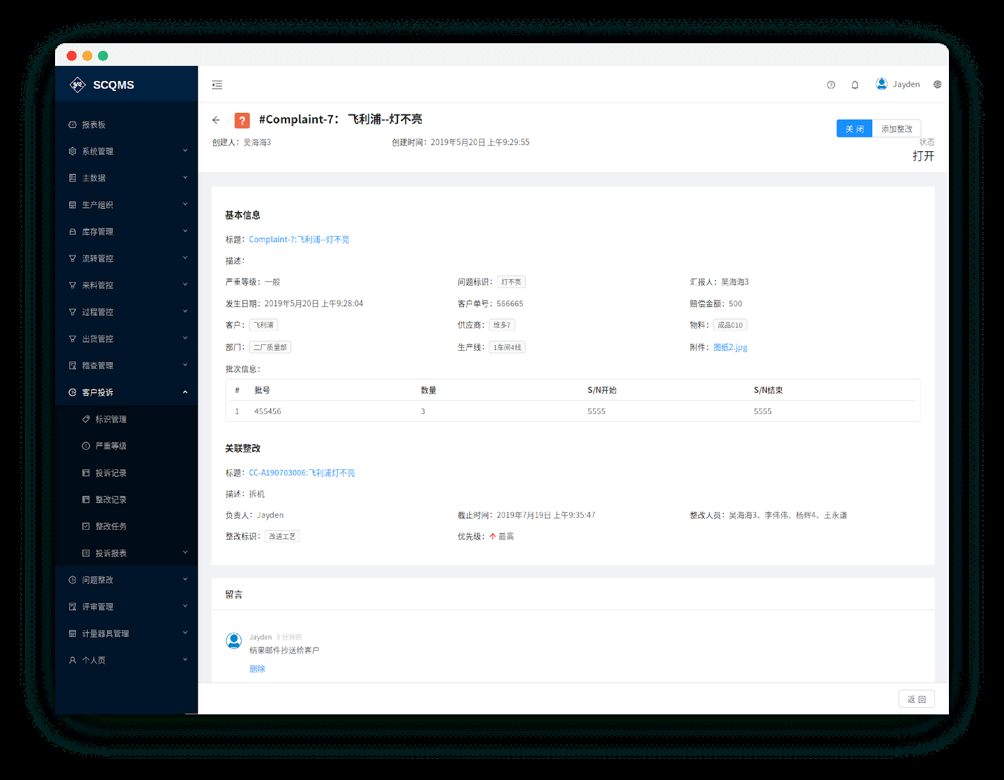The width and height of the screenshot is (1004, 780).
Task: Click customer order number 566665
Action: [x=510, y=304]
